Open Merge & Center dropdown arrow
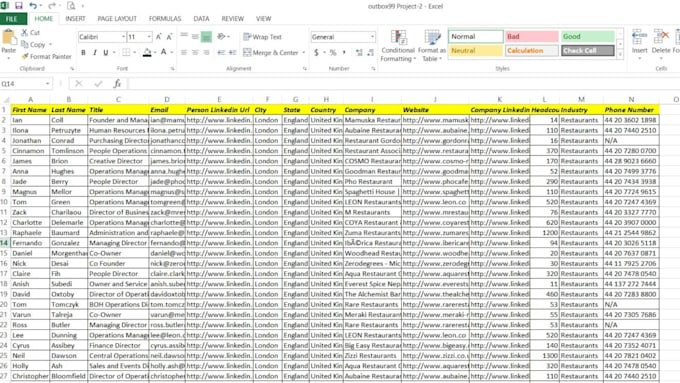 304,52
